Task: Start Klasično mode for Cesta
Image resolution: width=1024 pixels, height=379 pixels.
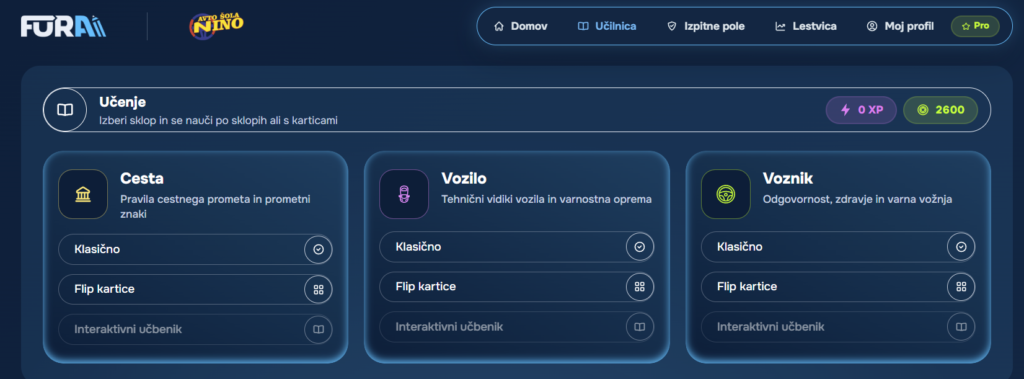Action: coord(195,249)
